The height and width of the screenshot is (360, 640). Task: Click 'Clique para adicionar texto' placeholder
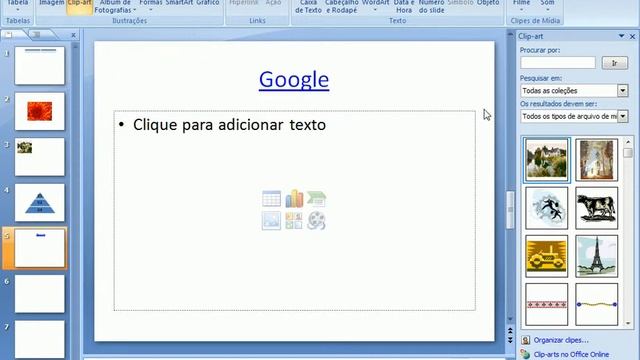[x=229, y=125]
